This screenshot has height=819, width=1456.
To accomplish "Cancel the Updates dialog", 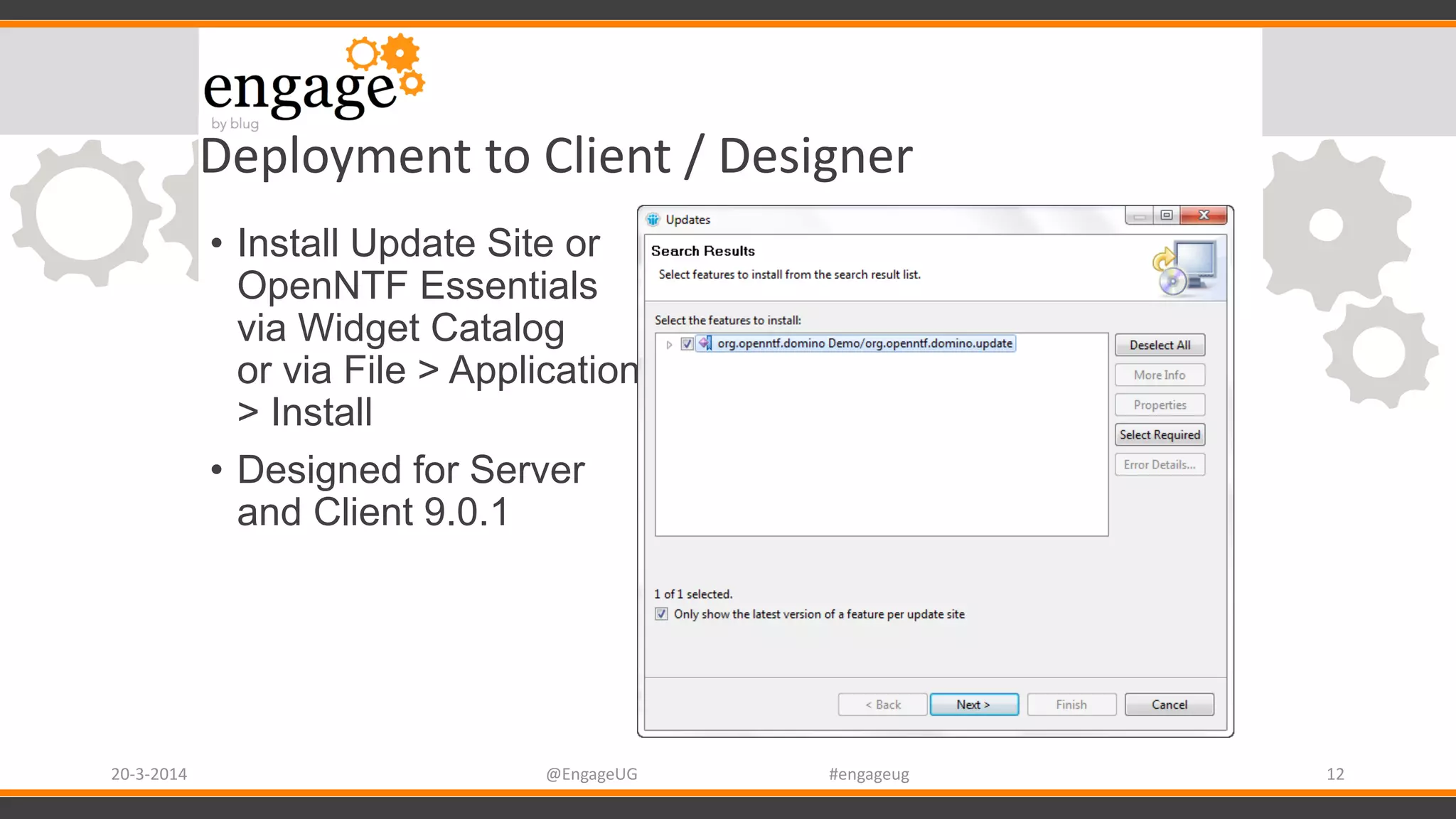I will pyautogui.click(x=1169, y=705).
